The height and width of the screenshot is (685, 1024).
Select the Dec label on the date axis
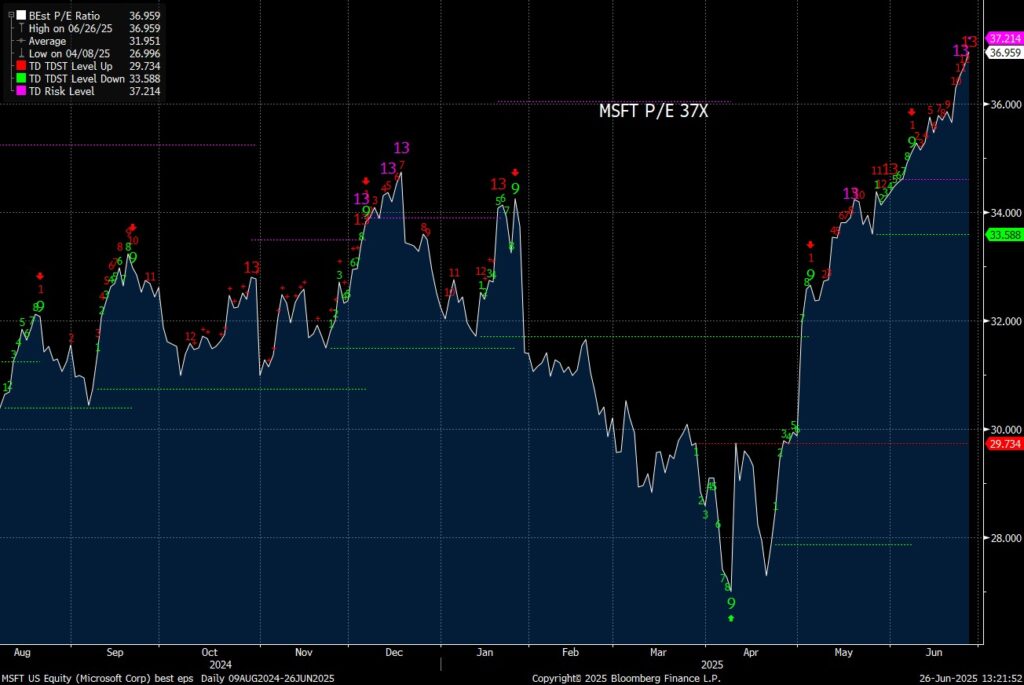(x=394, y=652)
